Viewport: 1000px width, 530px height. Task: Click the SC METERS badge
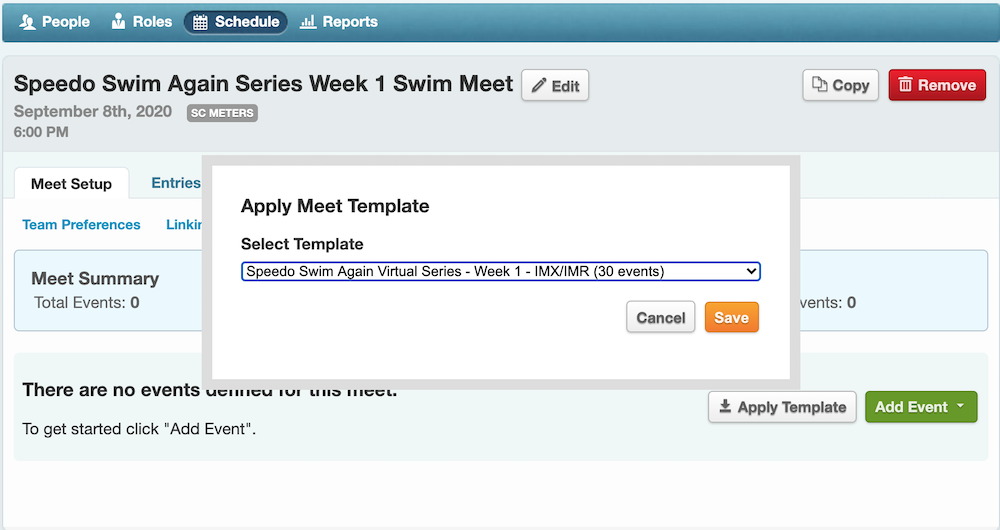[222, 113]
